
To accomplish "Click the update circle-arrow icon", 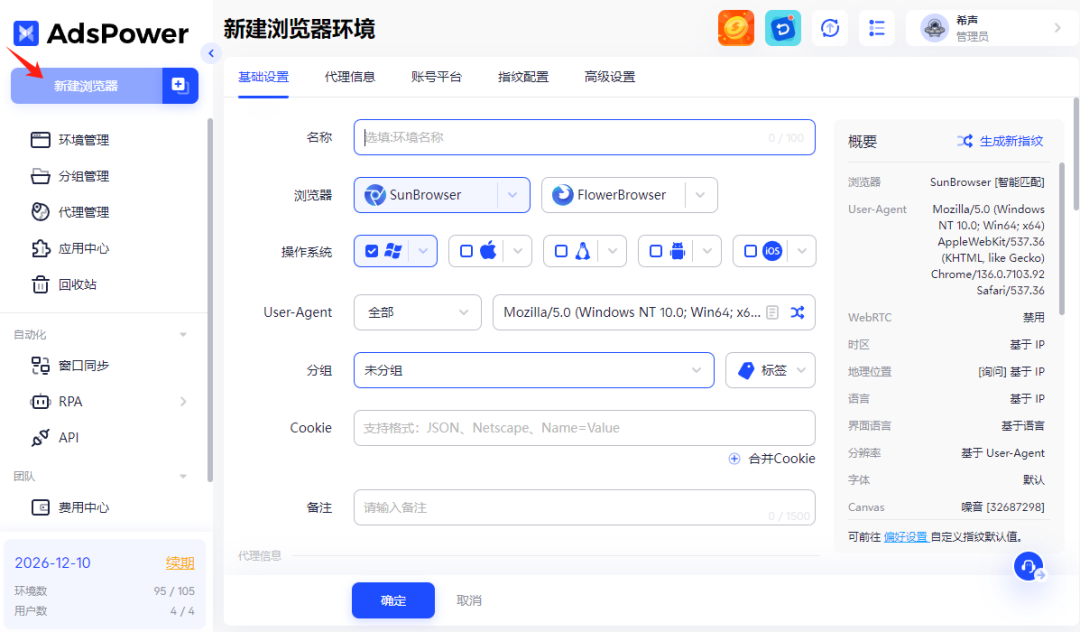I will [x=830, y=28].
